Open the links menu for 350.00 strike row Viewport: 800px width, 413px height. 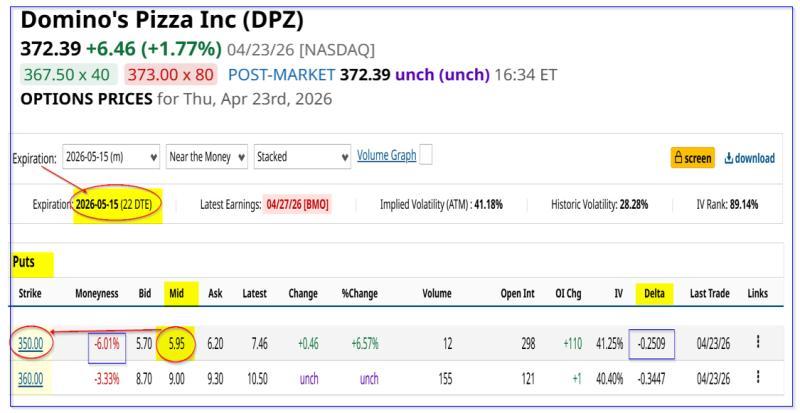(x=757, y=342)
